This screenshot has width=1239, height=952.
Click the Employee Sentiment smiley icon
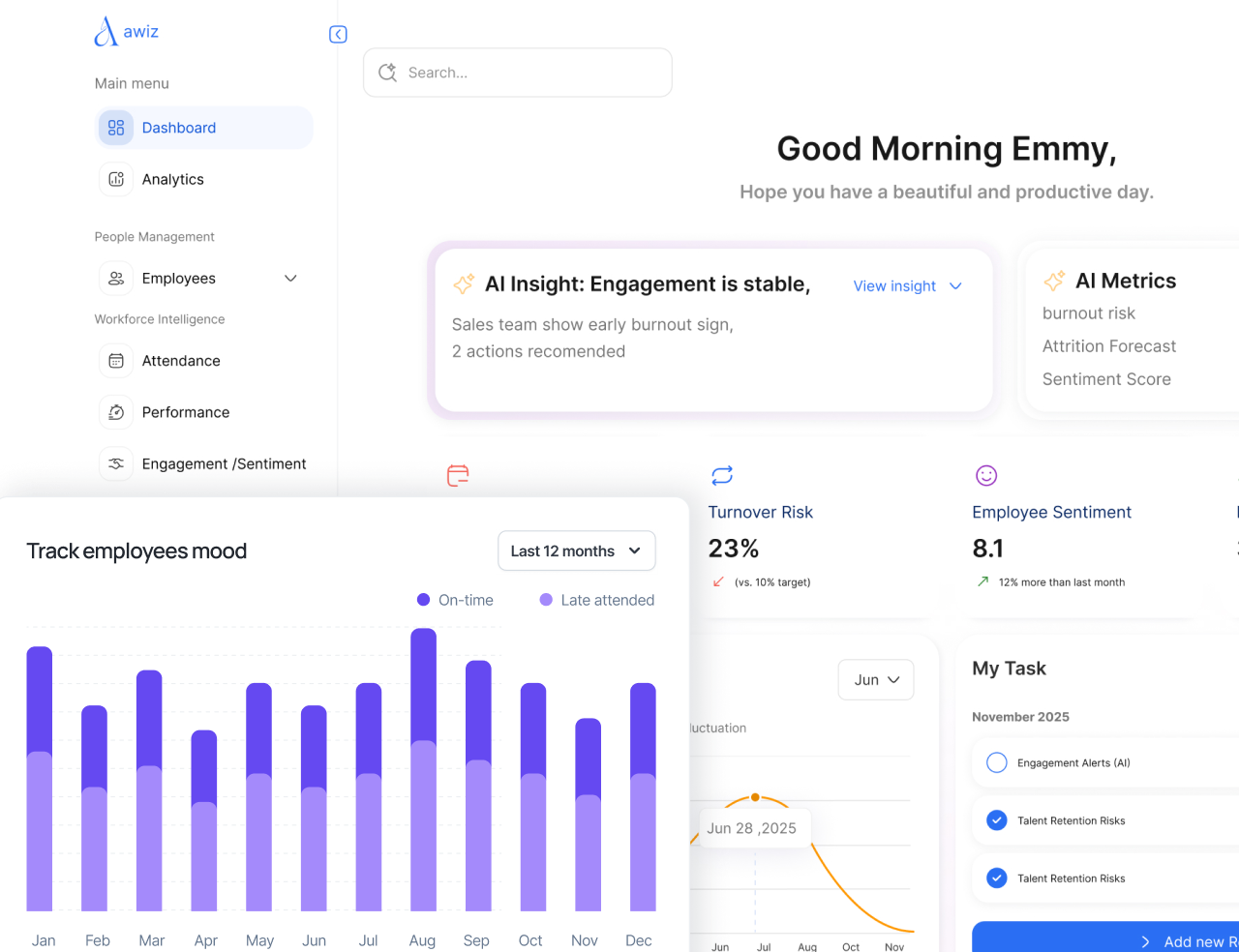point(986,475)
